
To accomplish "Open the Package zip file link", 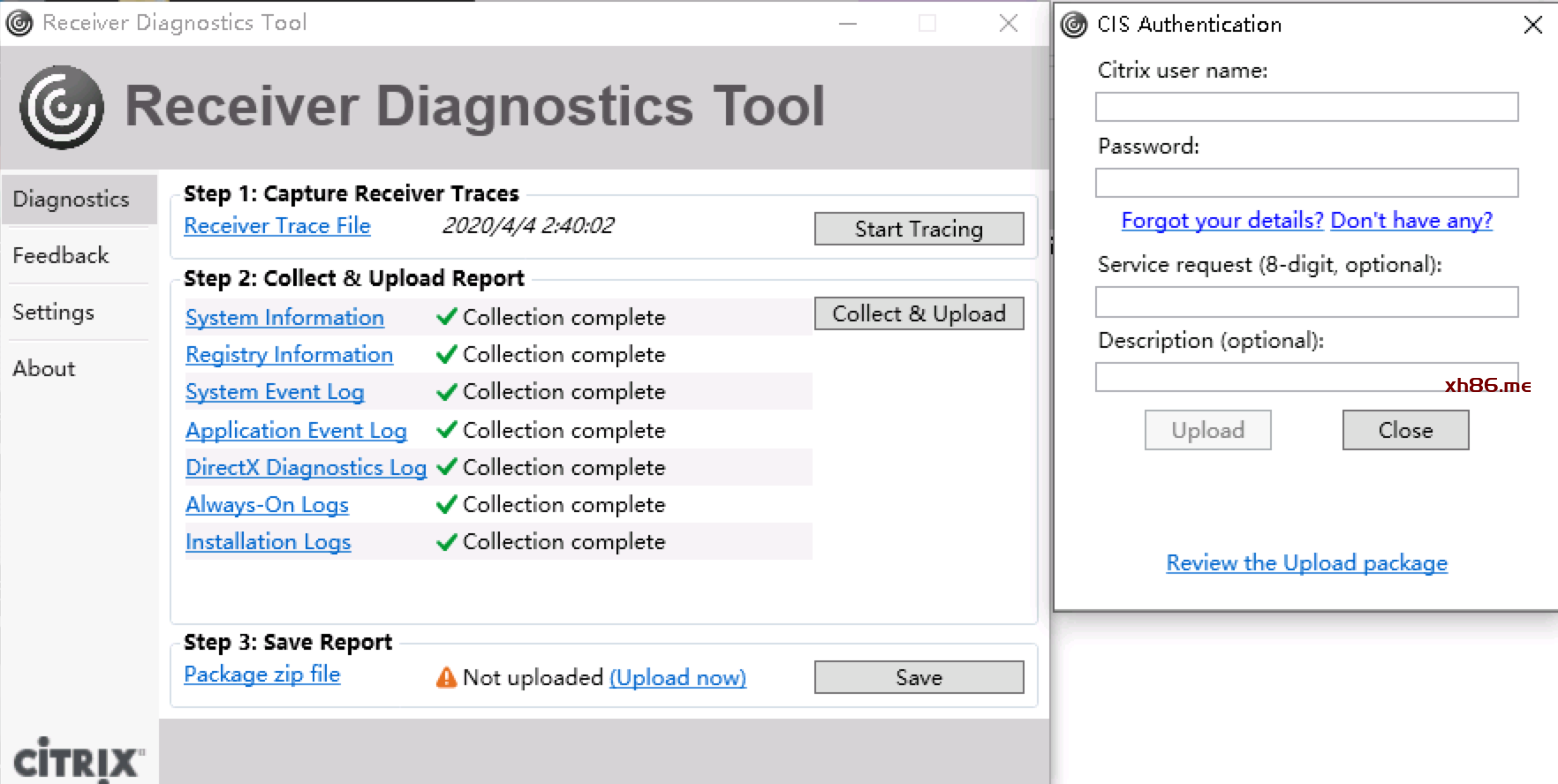I will (x=261, y=675).
